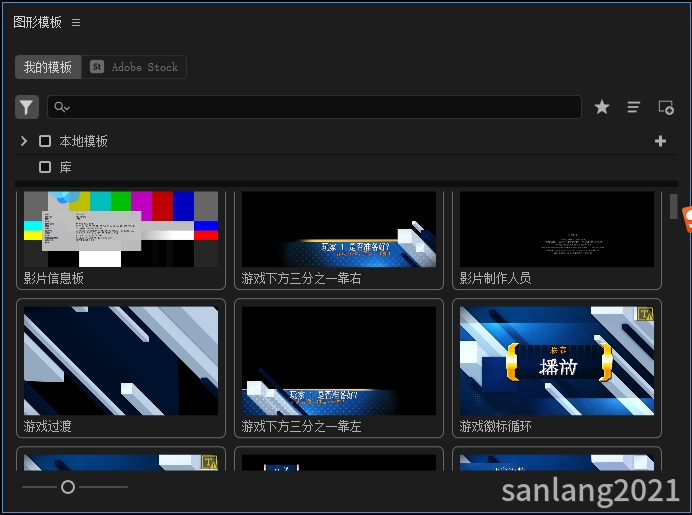Image resolution: width=692 pixels, height=515 pixels.
Task: Select the 影片制作人员 template thumbnail
Action: tap(557, 229)
